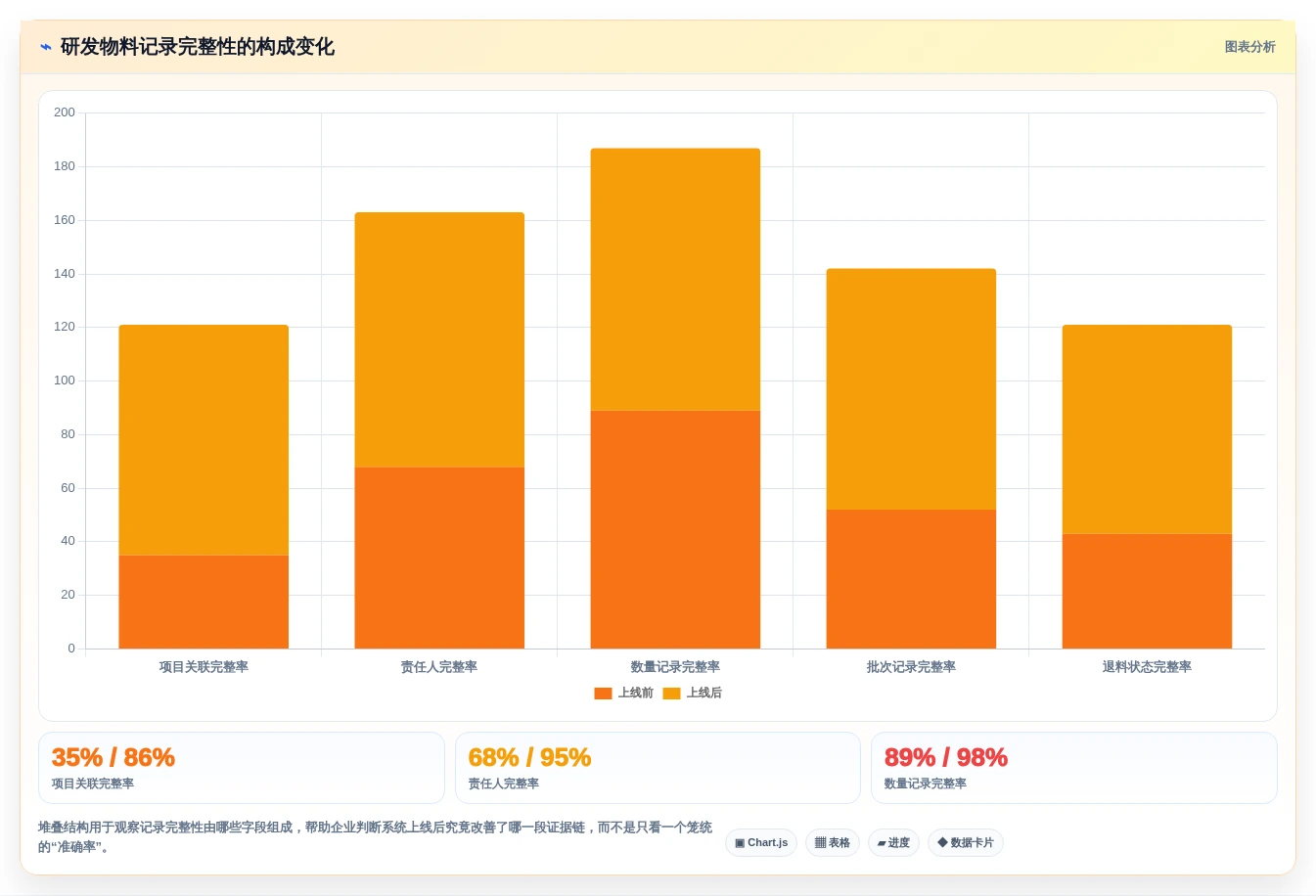Click the 批次记录完整率 x-axis label
Viewport: 1316px width, 896px height.
coord(911,667)
